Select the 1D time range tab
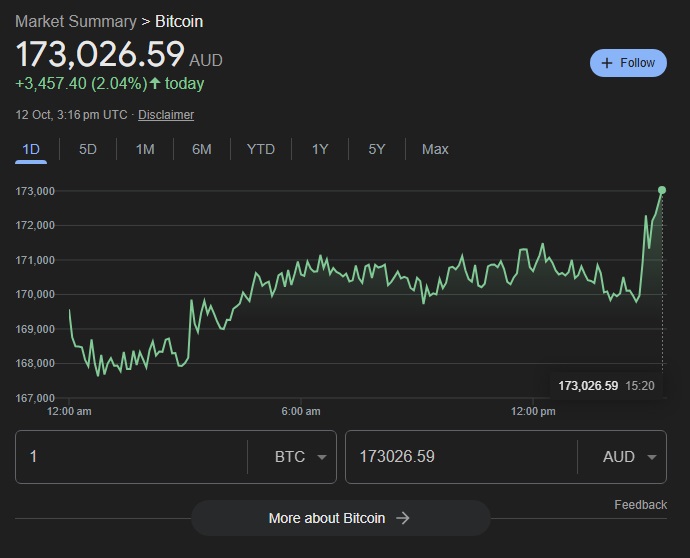The height and width of the screenshot is (558, 690). (x=31, y=149)
